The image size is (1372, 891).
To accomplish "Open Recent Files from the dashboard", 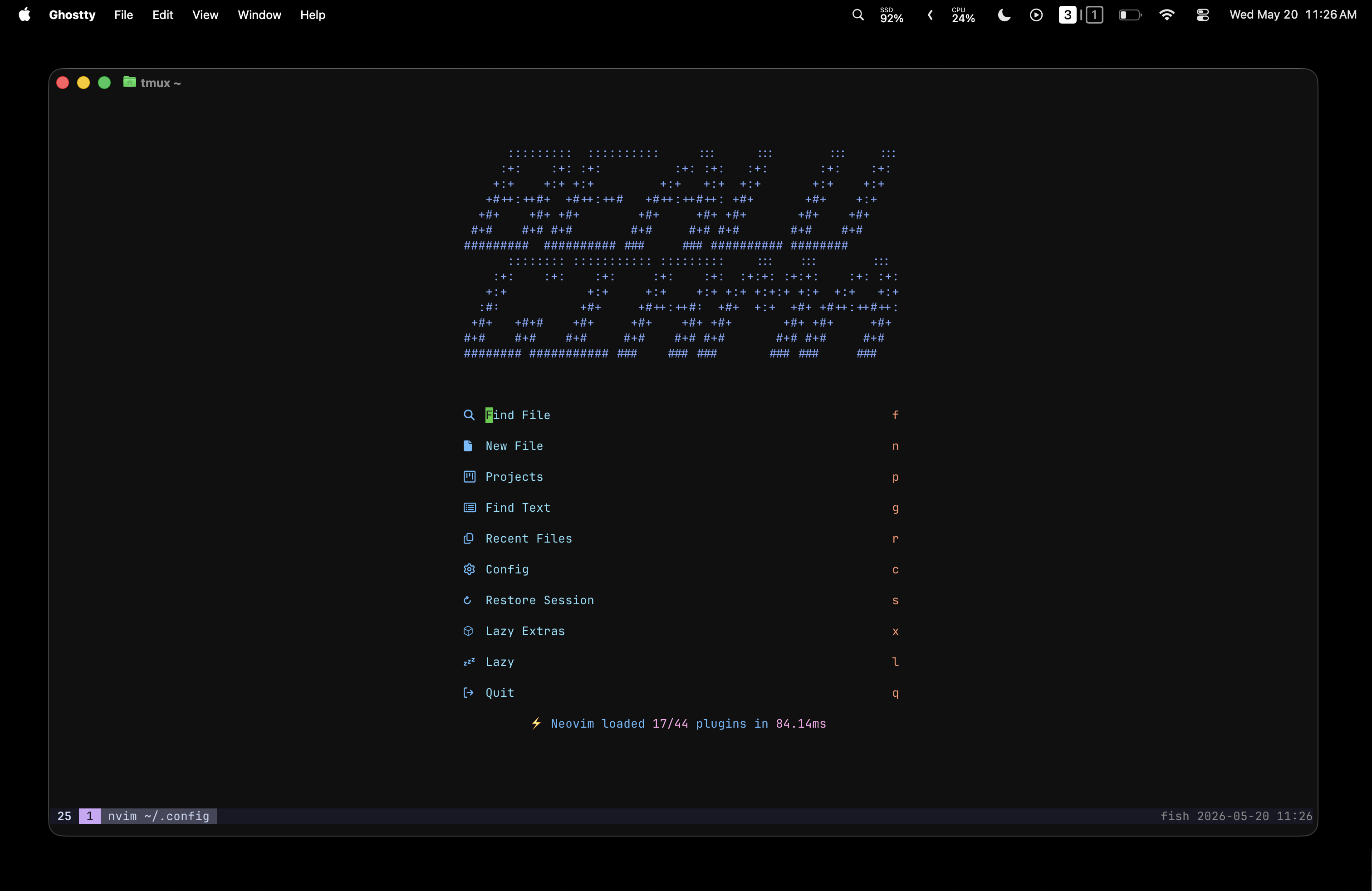I will 681,539.
